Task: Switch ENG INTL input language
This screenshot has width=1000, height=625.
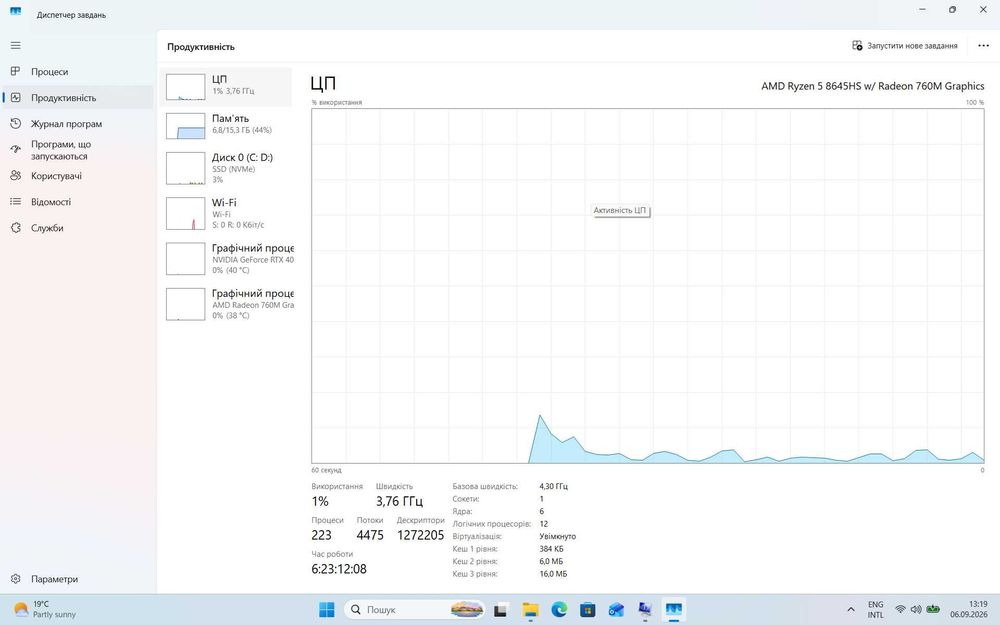Action: pos(876,610)
